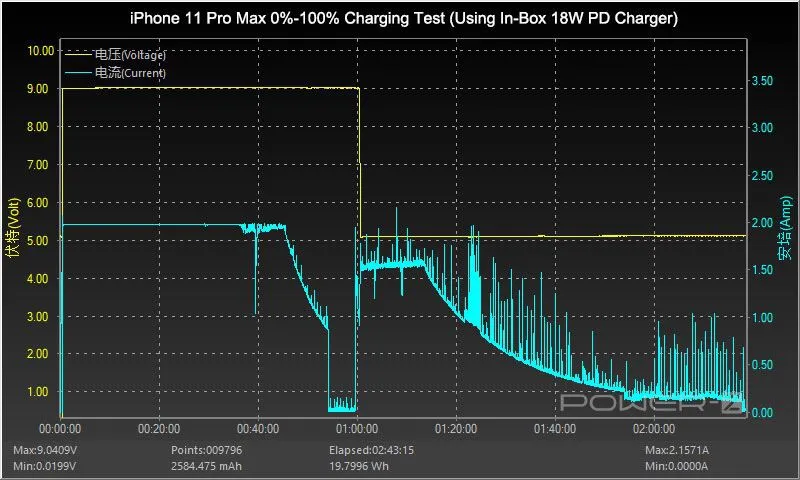Image resolution: width=800 pixels, height=480 pixels.
Task: Click the 00:20:00 time axis label
Action: [x=159, y=429]
